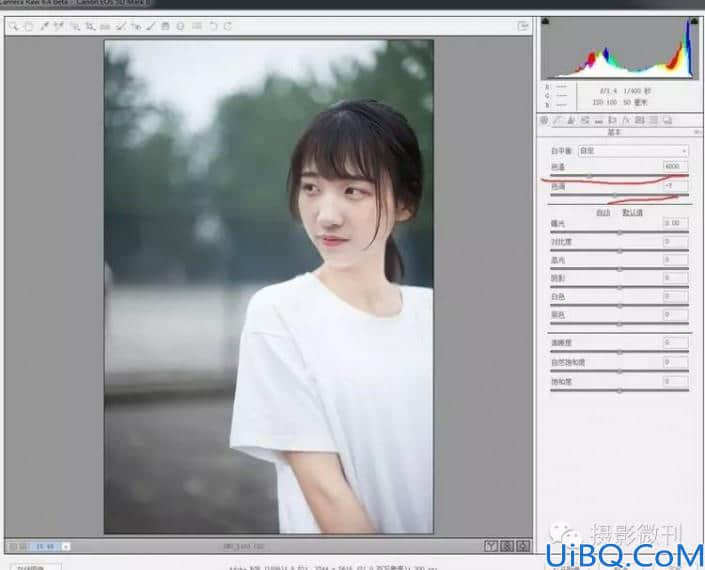Viewport: 705px width, 570px height.
Task: Open the Camera Raw preferences dialog icon
Action: coord(197,27)
